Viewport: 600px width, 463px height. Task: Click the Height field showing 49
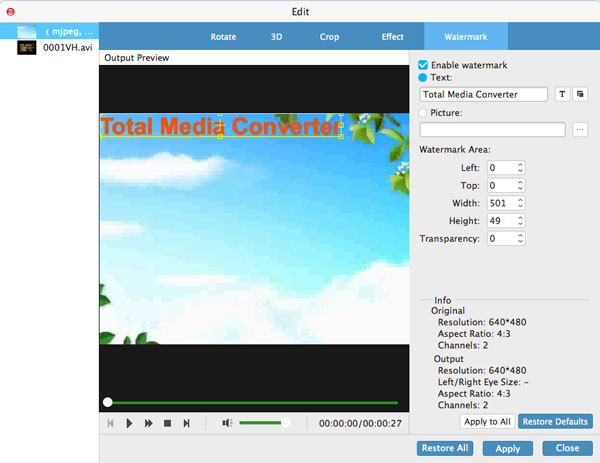(x=502, y=221)
